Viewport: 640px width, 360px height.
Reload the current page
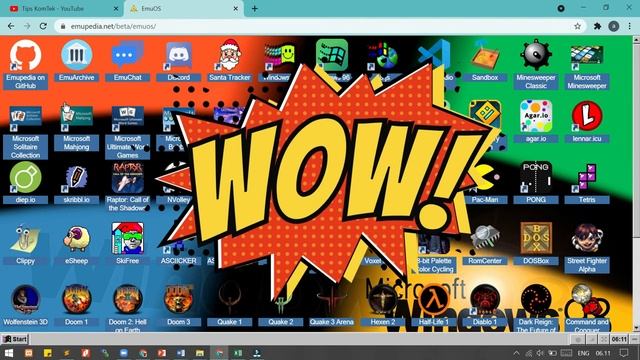(x=43, y=26)
